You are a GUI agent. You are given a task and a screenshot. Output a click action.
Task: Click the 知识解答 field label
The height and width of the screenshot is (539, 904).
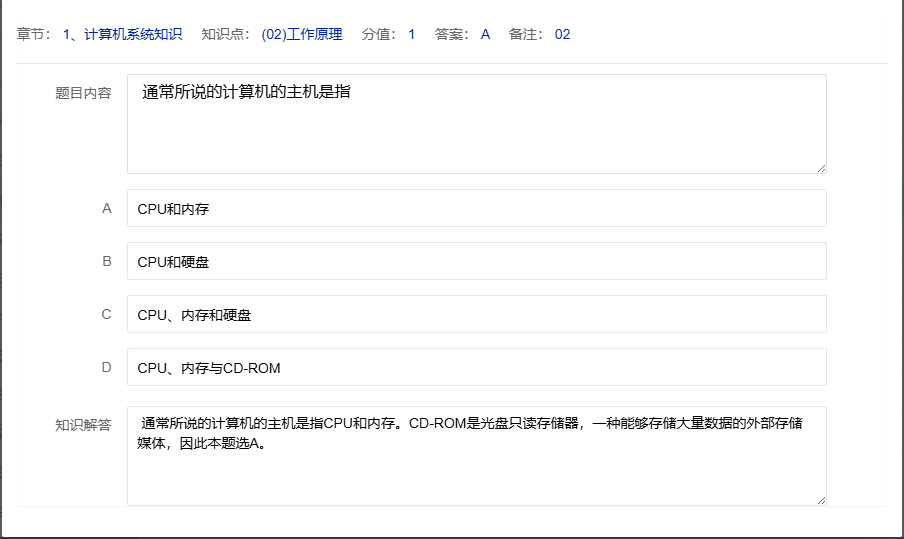pos(83,425)
